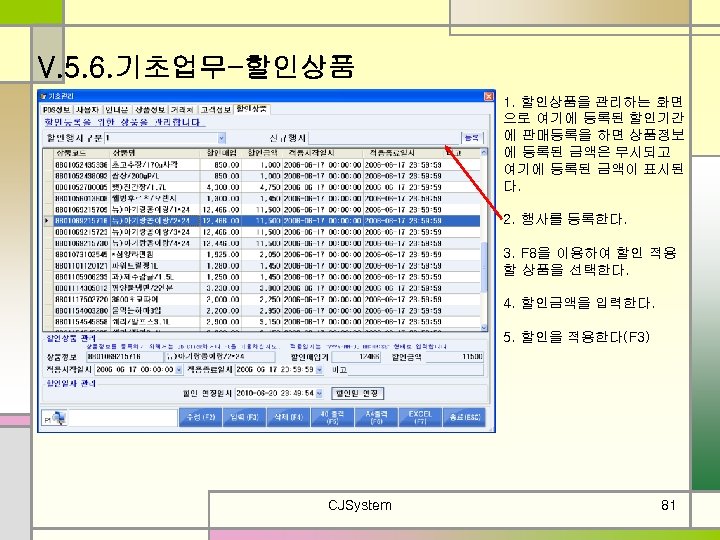Click the 기초관리 window title icon
The height and width of the screenshot is (540, 720).
coord(43,96)
